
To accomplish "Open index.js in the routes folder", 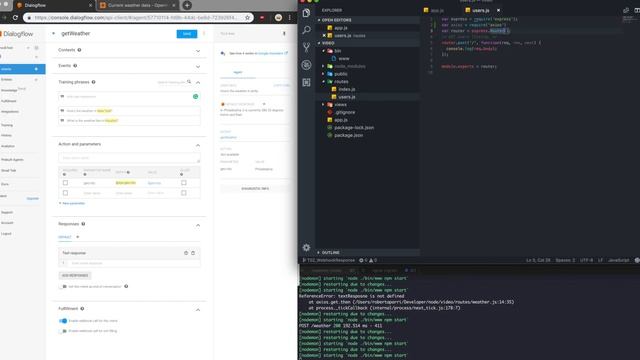I will pyautogui.click(x=347, y=89).
